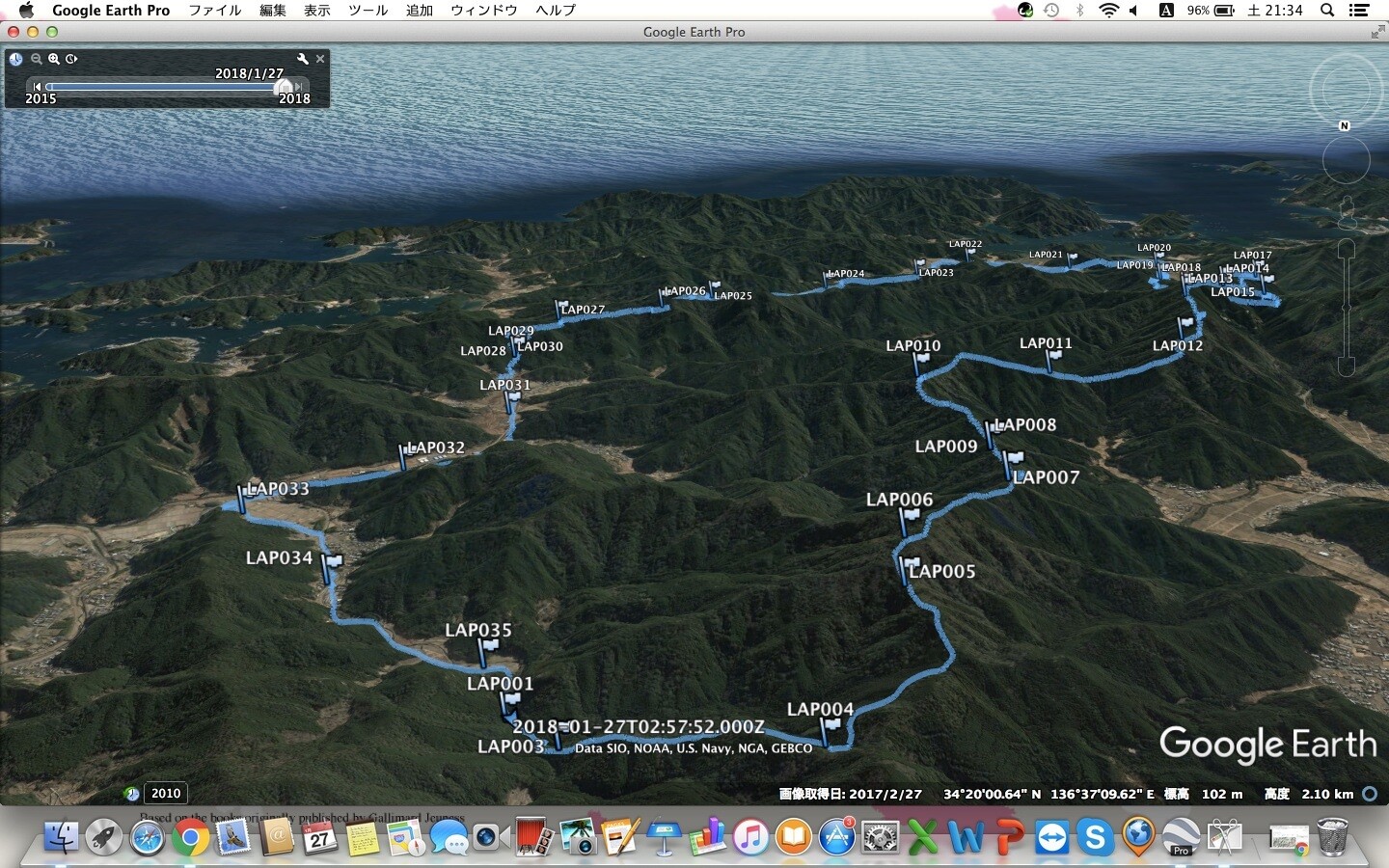
Task: Jump to the time slider start
Action: point(38,87)
